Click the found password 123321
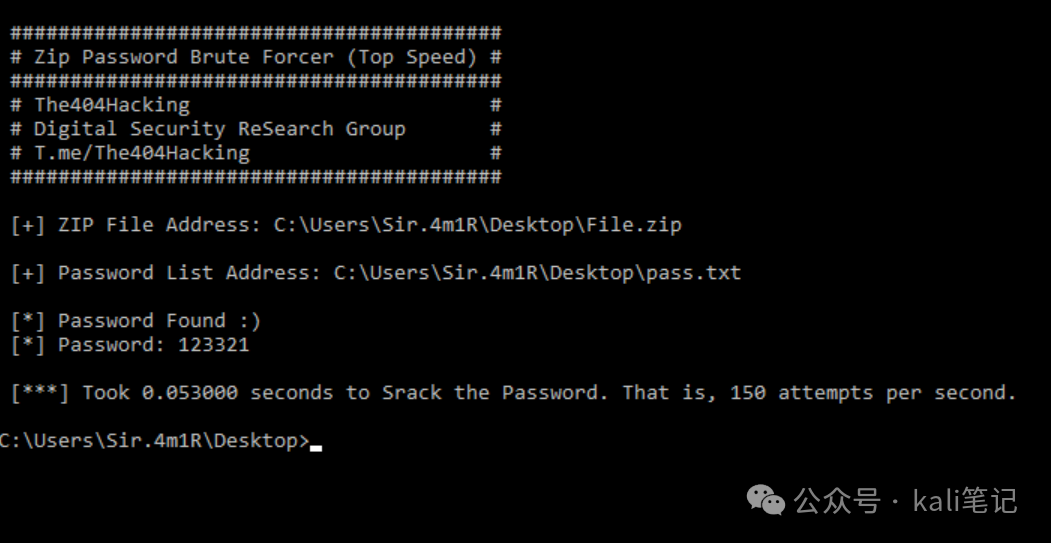 point(213,345)
